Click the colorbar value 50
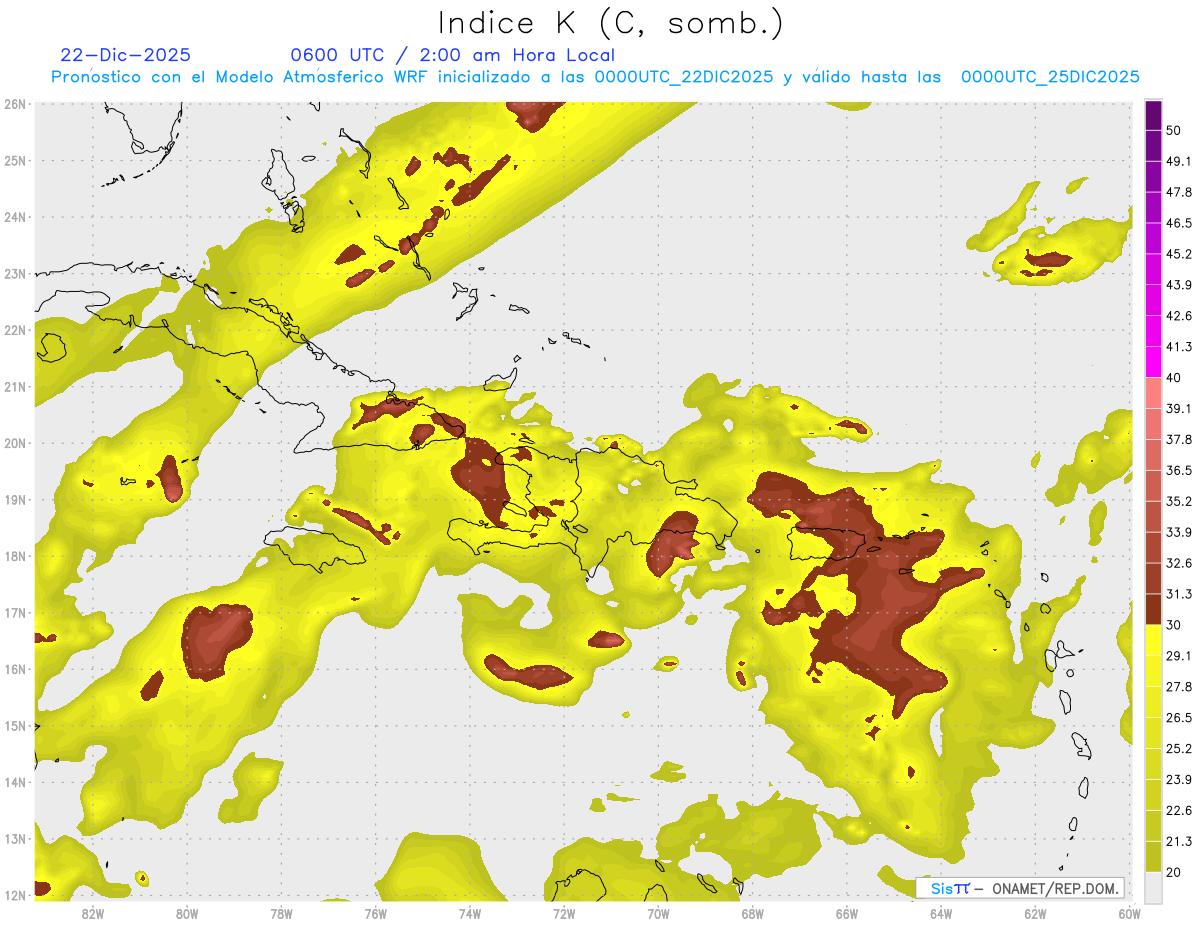 pos(1175,130)
